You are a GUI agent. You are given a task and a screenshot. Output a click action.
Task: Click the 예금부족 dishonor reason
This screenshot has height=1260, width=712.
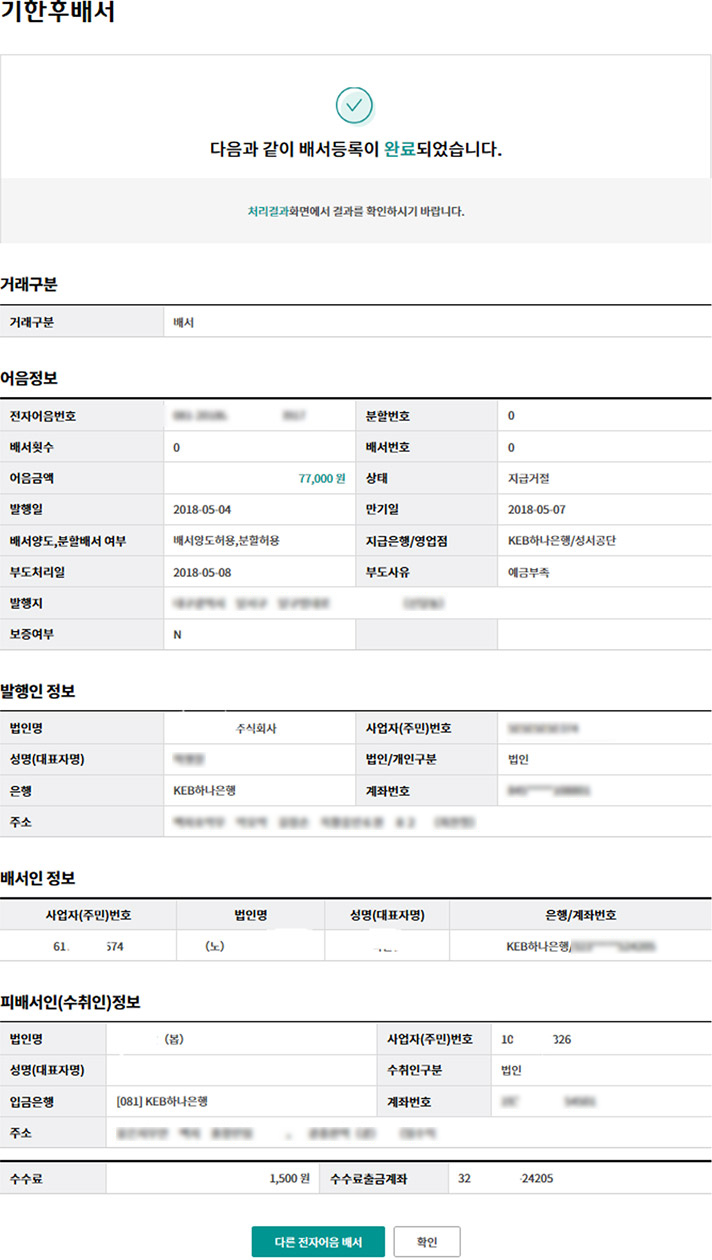coord(529,573)
